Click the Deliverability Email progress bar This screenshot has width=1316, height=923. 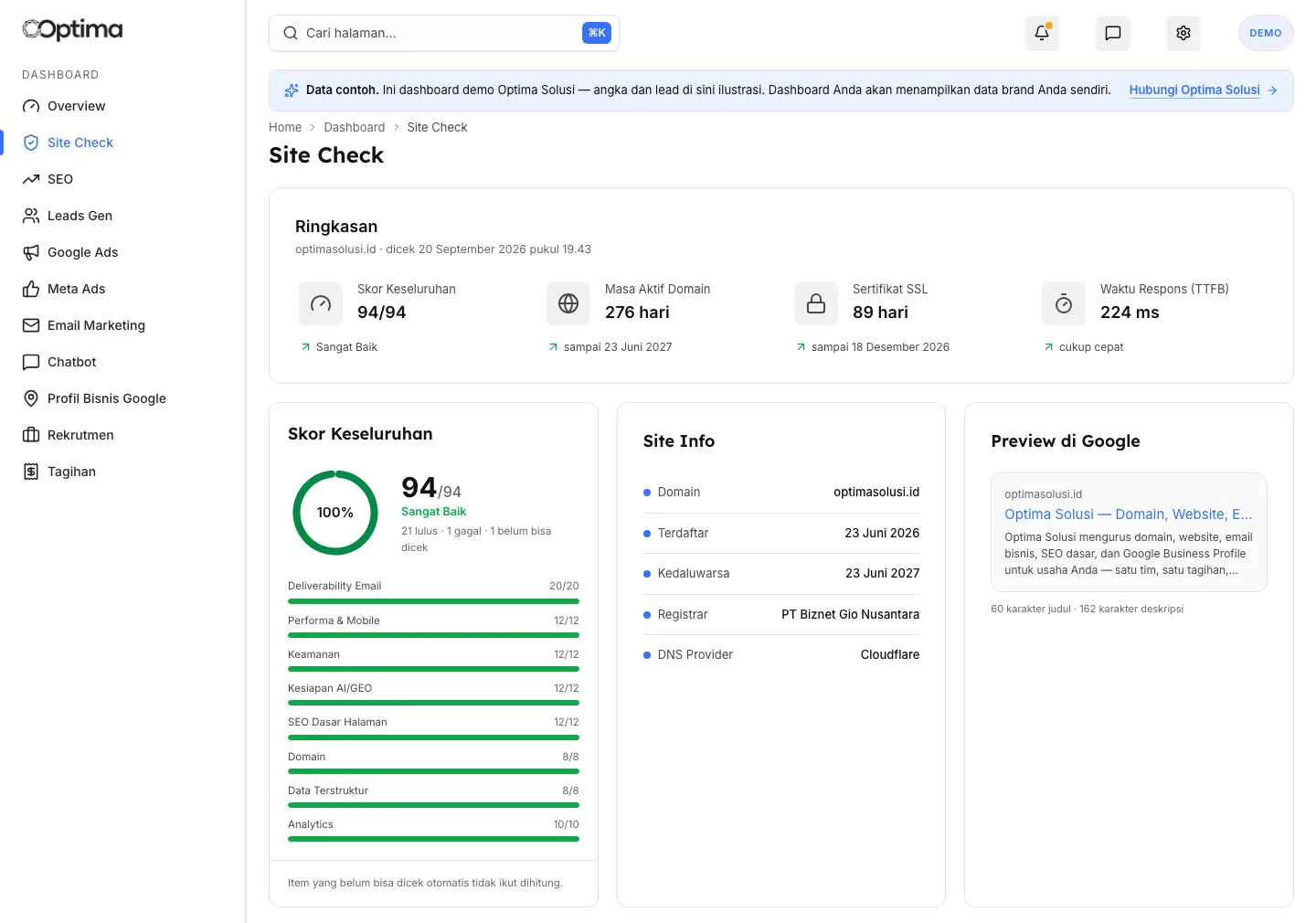click(x=433, y=601)
